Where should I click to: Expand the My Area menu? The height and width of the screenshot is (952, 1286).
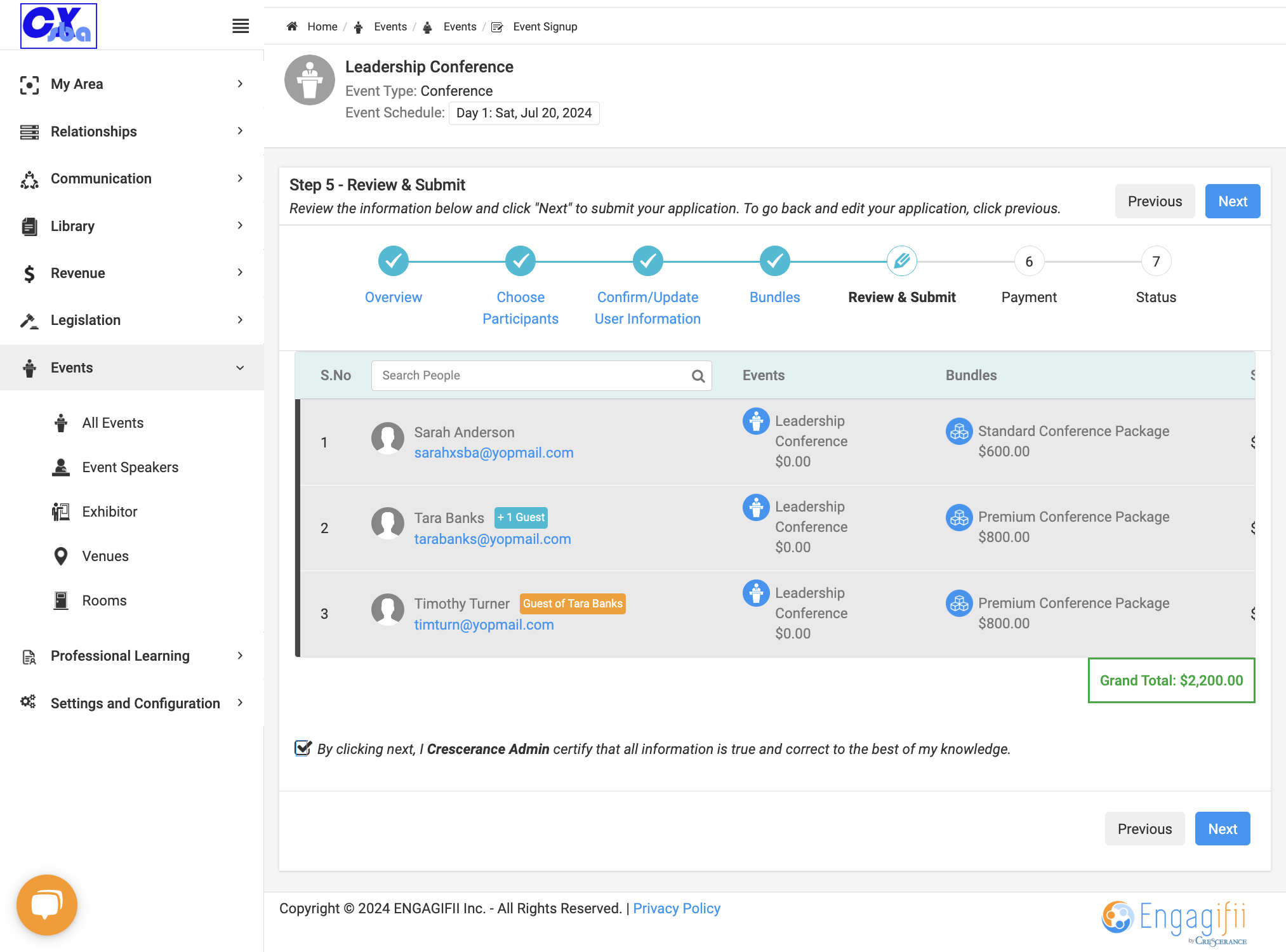132,84
